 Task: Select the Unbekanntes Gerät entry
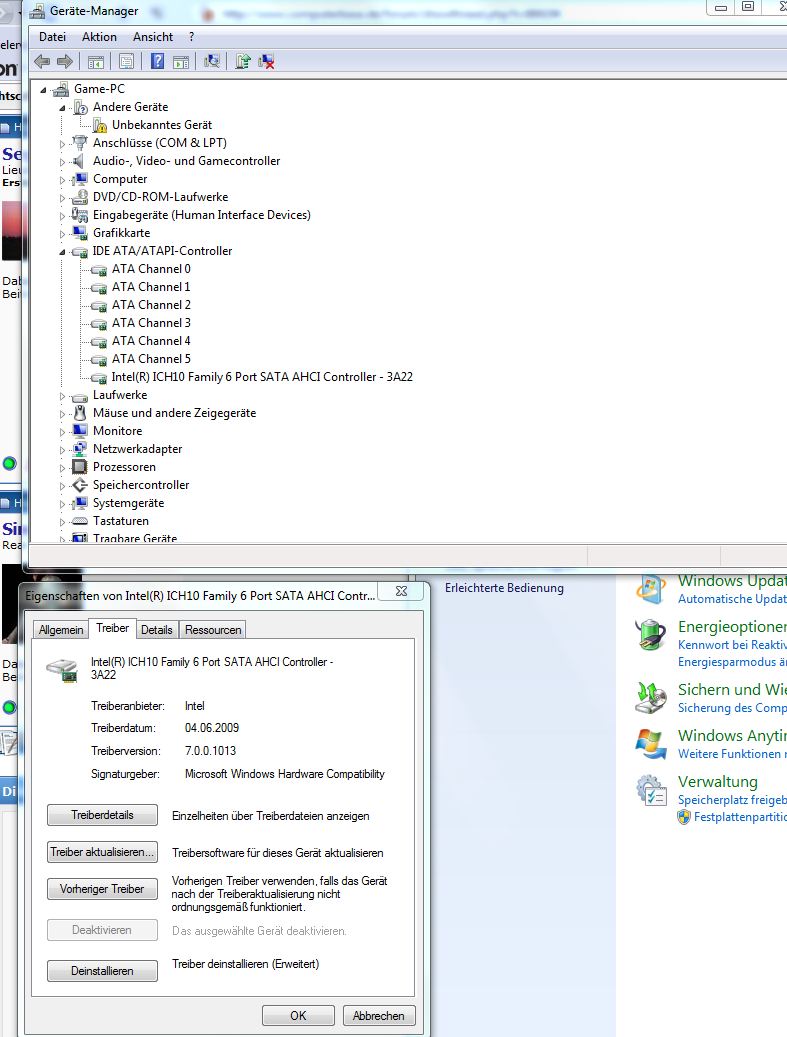pos(161,124)
